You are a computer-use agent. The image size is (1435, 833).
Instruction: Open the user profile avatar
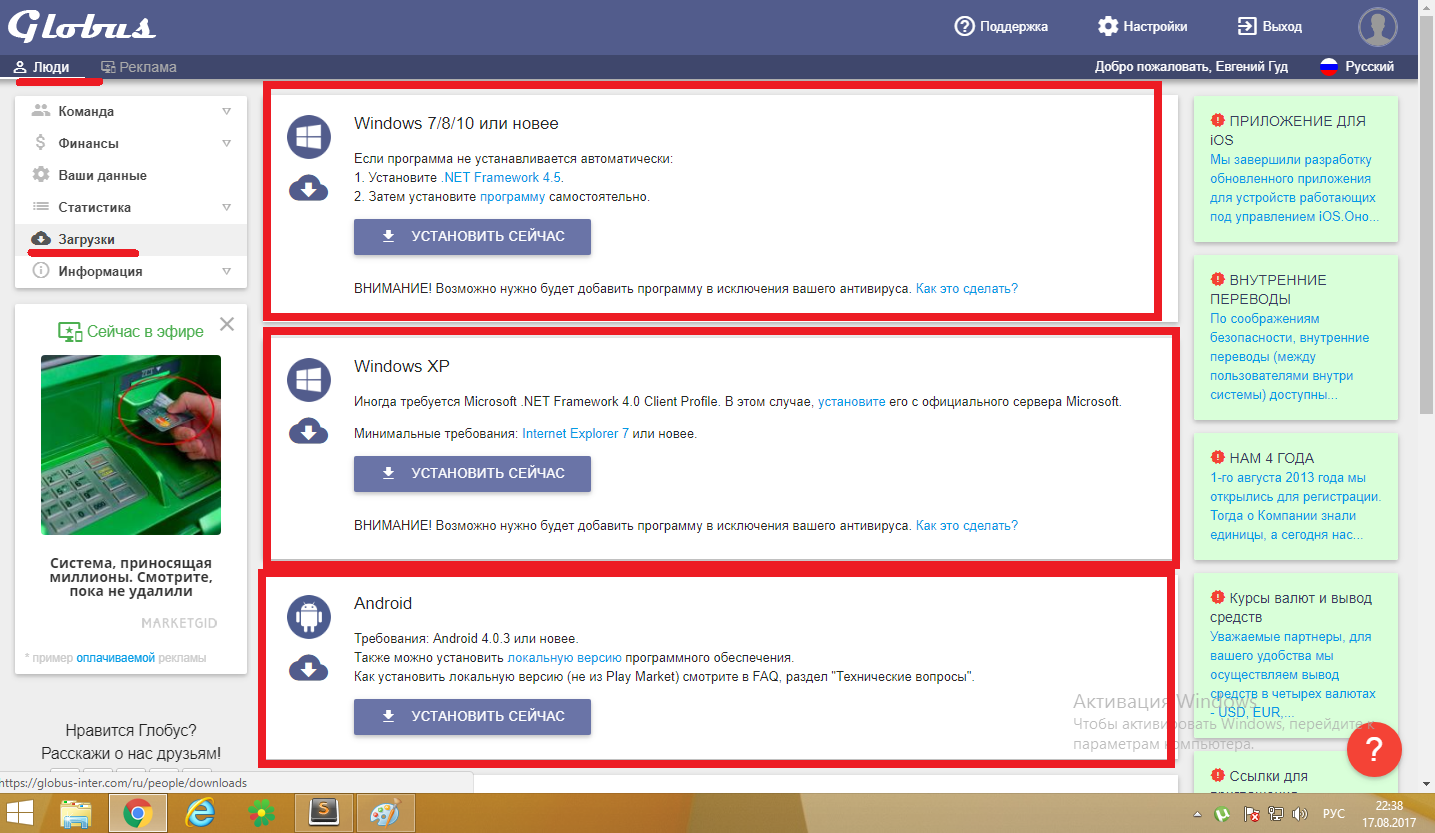(x=1377, y=27)
